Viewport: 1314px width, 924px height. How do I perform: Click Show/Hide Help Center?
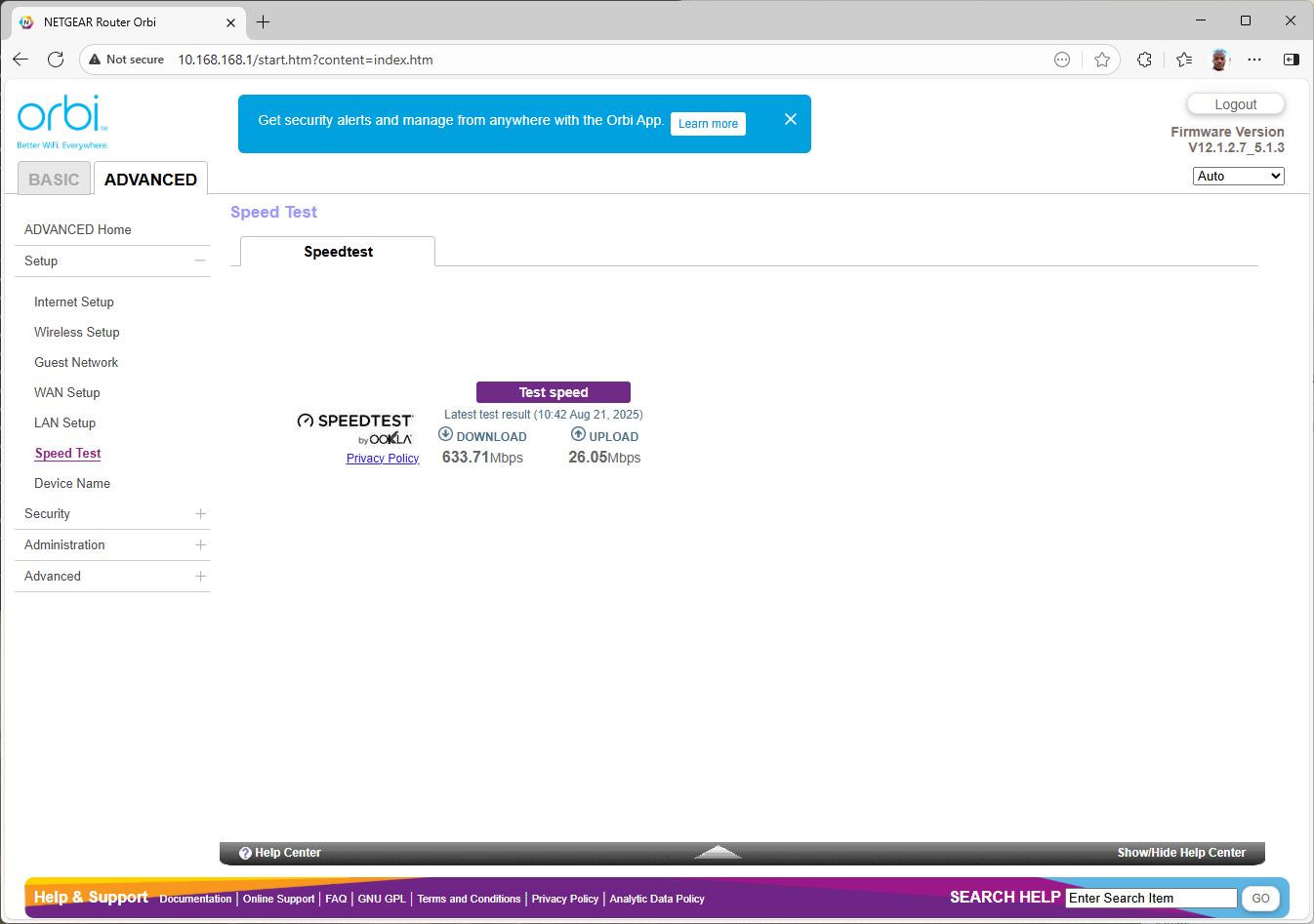(x=1181, y=853)
